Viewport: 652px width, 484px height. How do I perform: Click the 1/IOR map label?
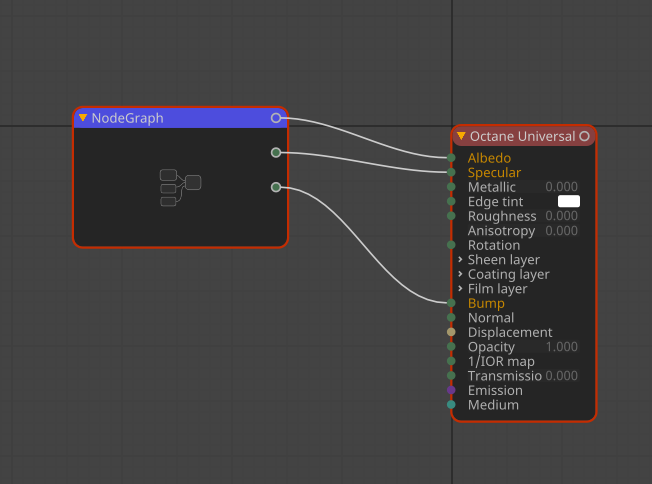point(501,361)
